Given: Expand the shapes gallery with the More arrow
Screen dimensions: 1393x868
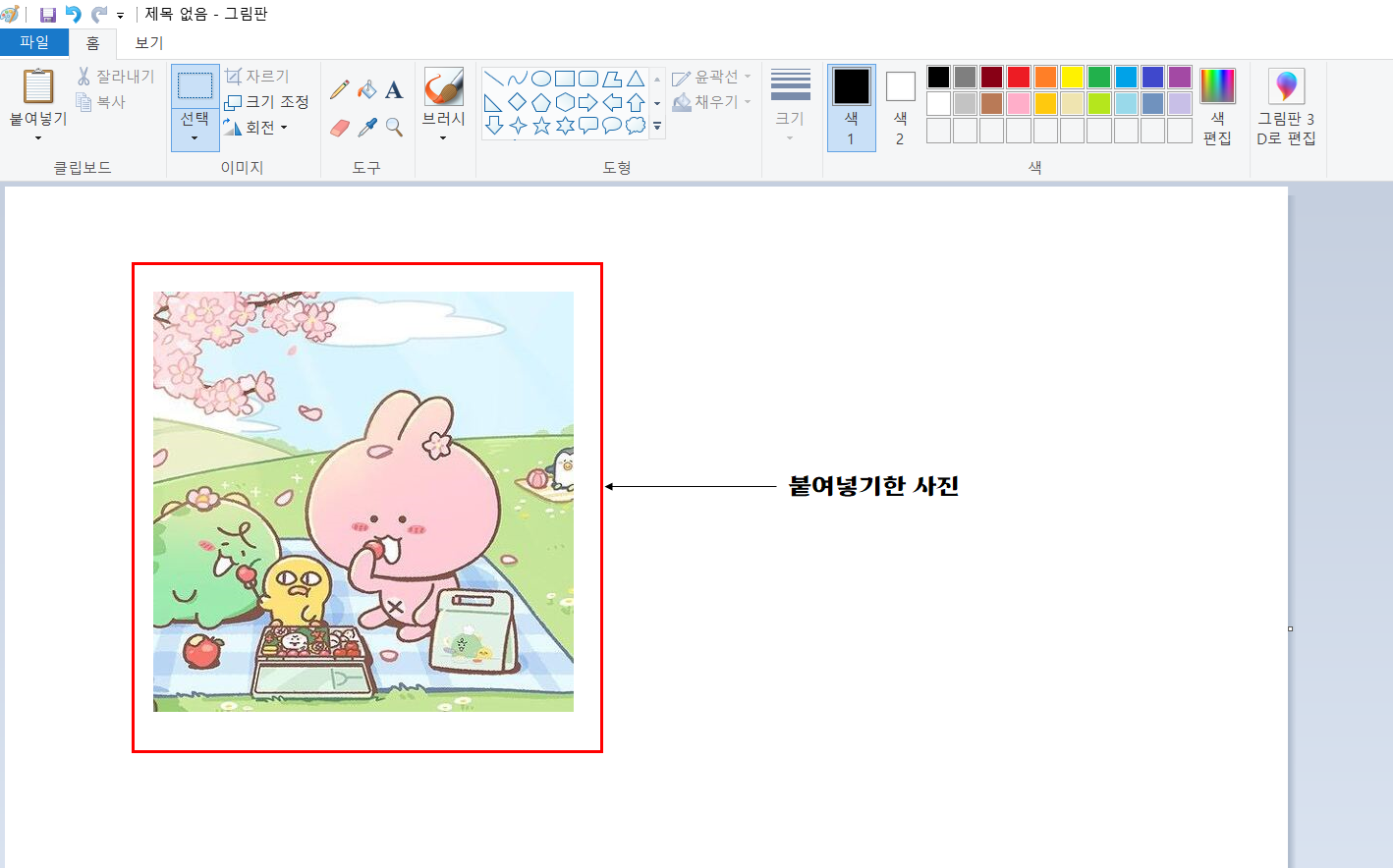Looking at the screenshot, I should coord(657,127).
